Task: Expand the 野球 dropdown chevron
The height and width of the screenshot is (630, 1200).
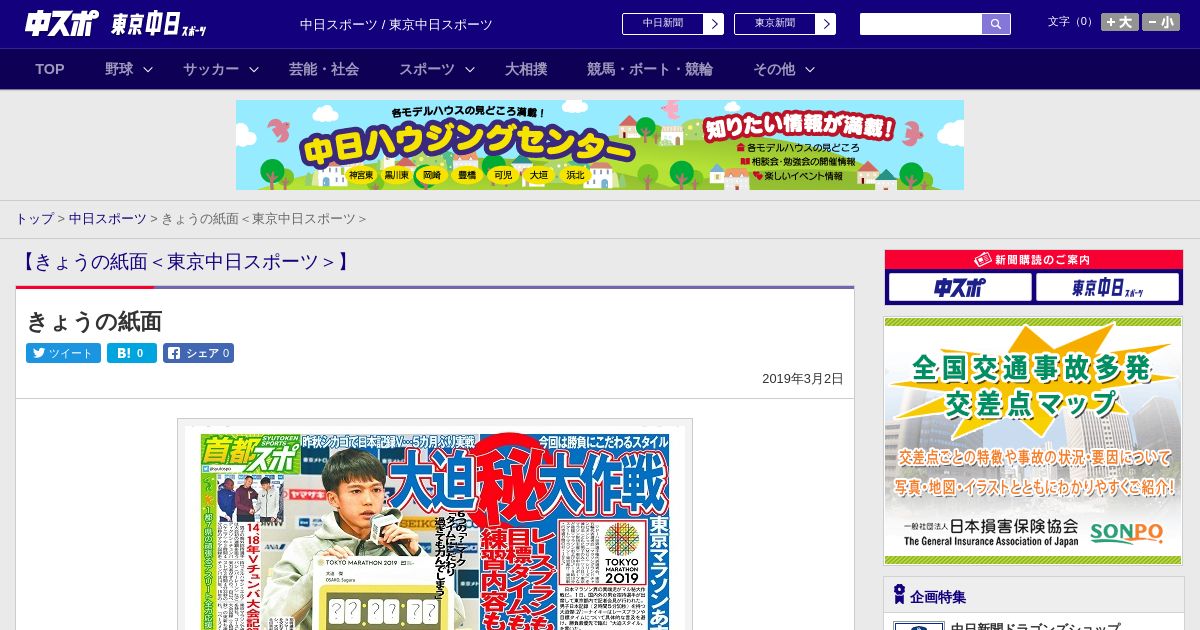Action: coord(148,69)
